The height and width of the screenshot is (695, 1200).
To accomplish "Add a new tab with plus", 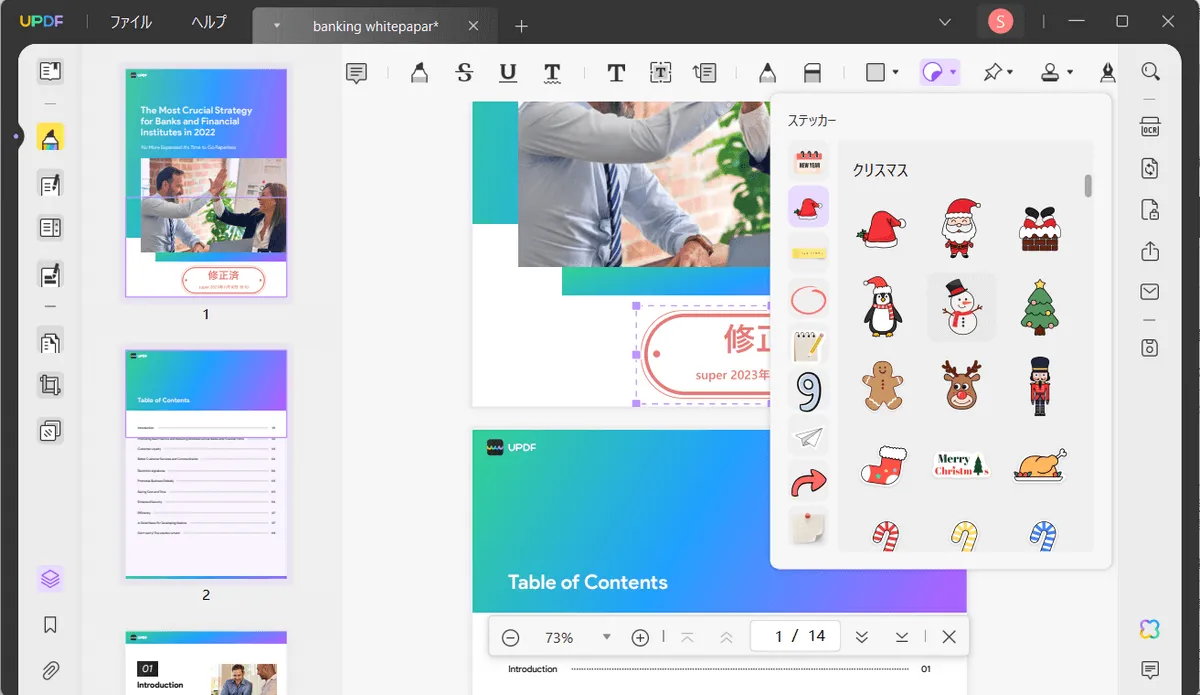I will pyautogui.click(x=521, y=26).
